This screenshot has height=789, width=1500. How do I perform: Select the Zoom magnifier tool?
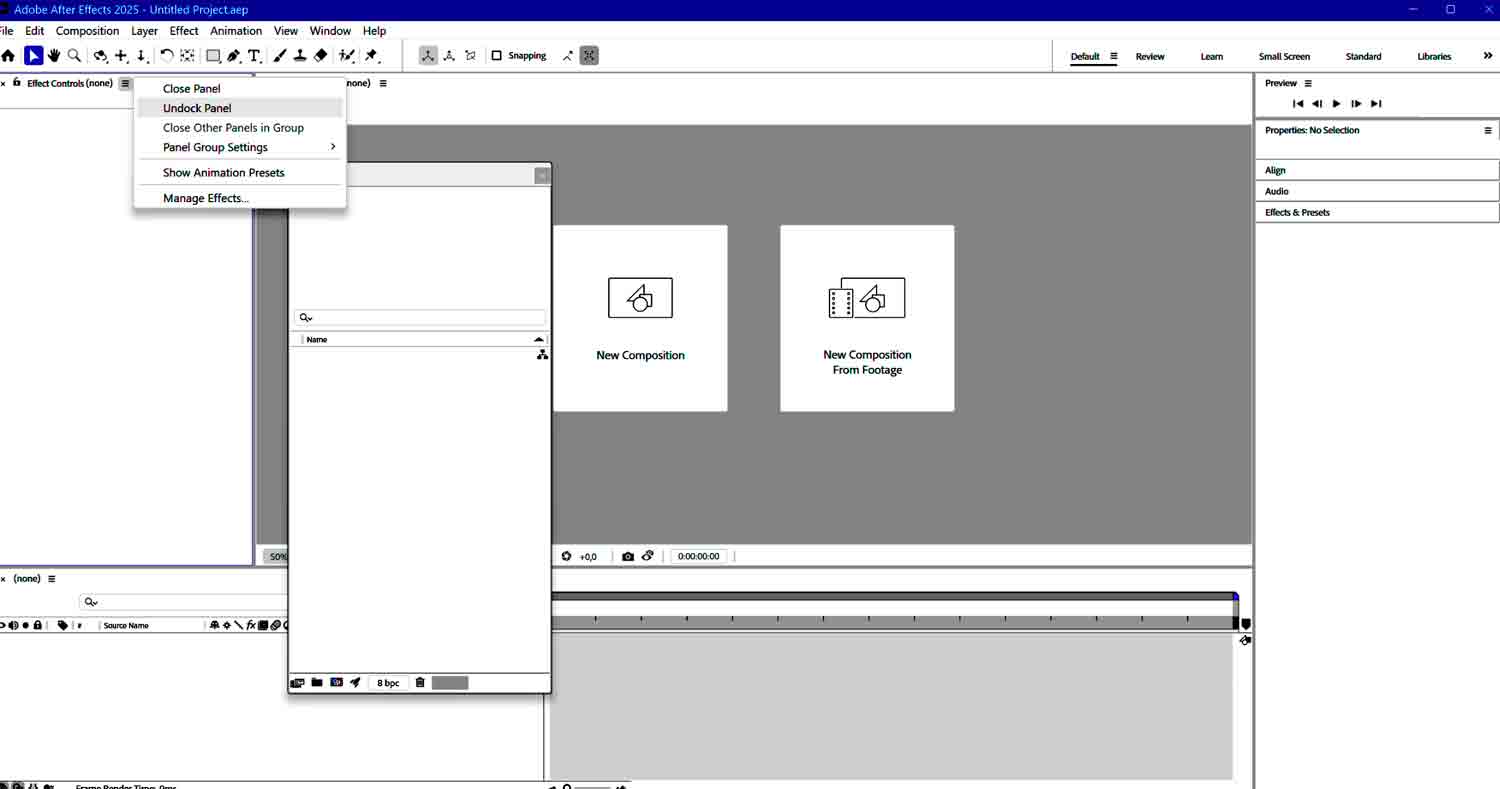point(74,56)
